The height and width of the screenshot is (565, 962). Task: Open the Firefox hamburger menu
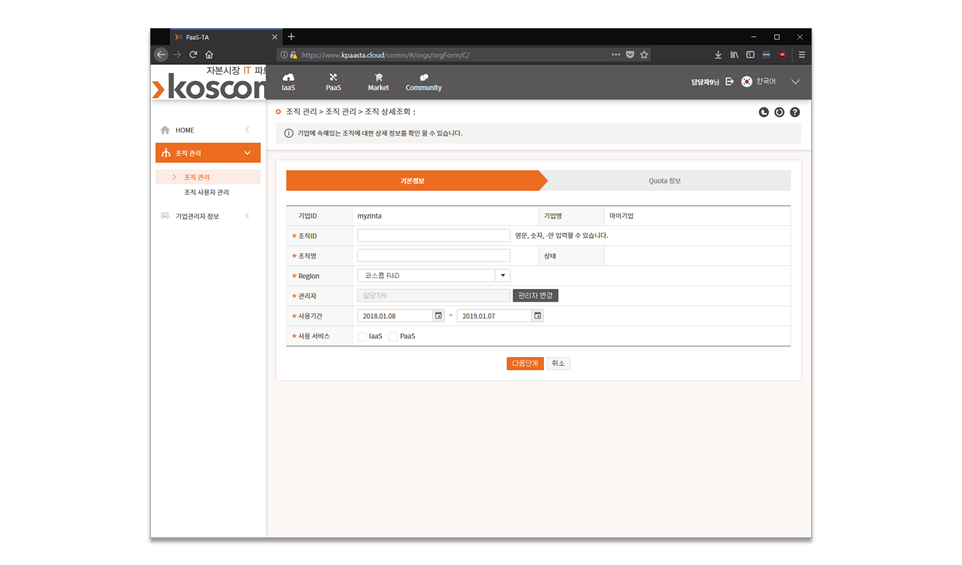pyautogui.click(x=802, y=55)
